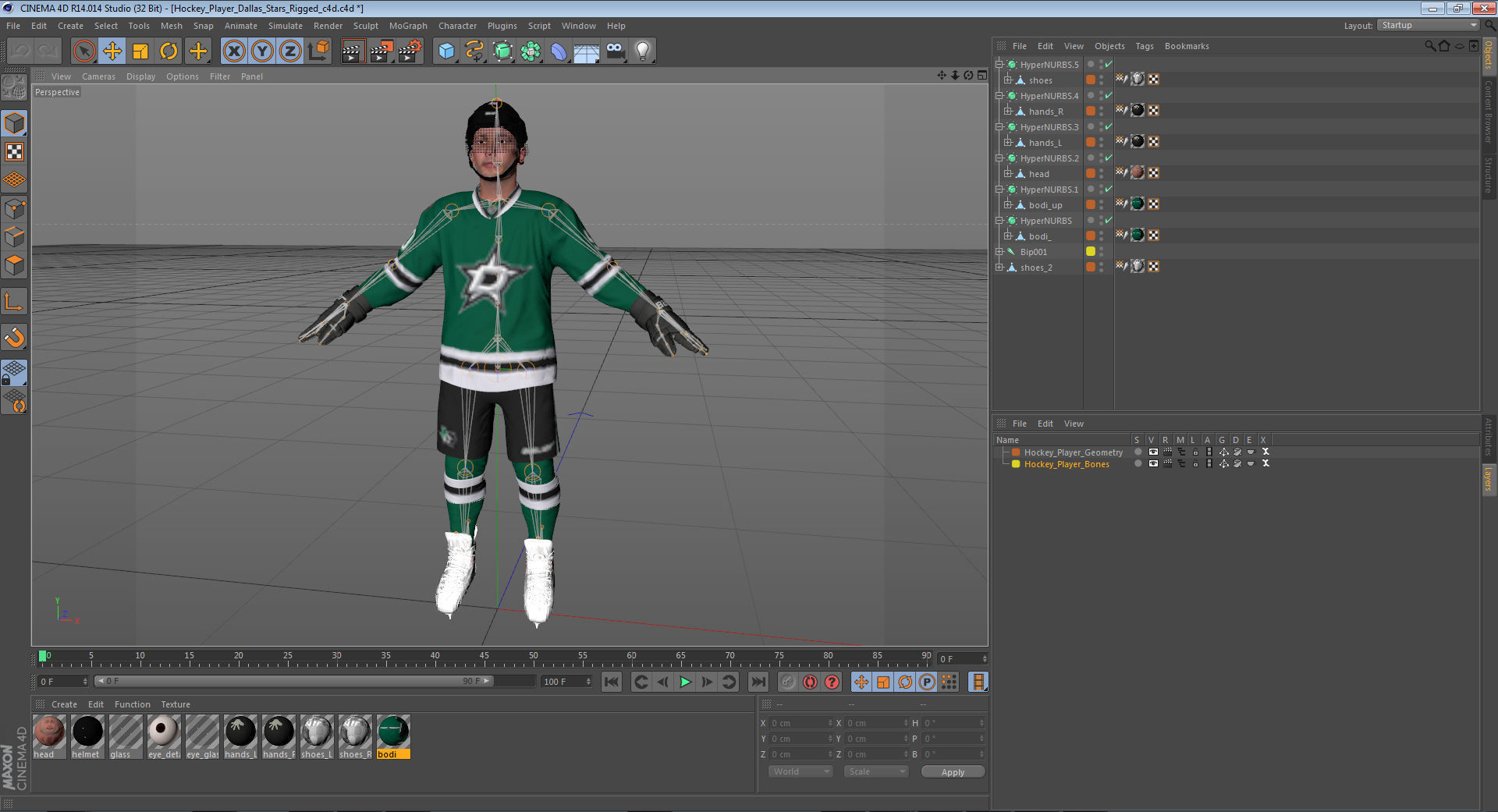Image resolution: width=1498 pixels, height=812 pixels.
Task: Open the Scale mode dropdown
Action: coord(876,771)
